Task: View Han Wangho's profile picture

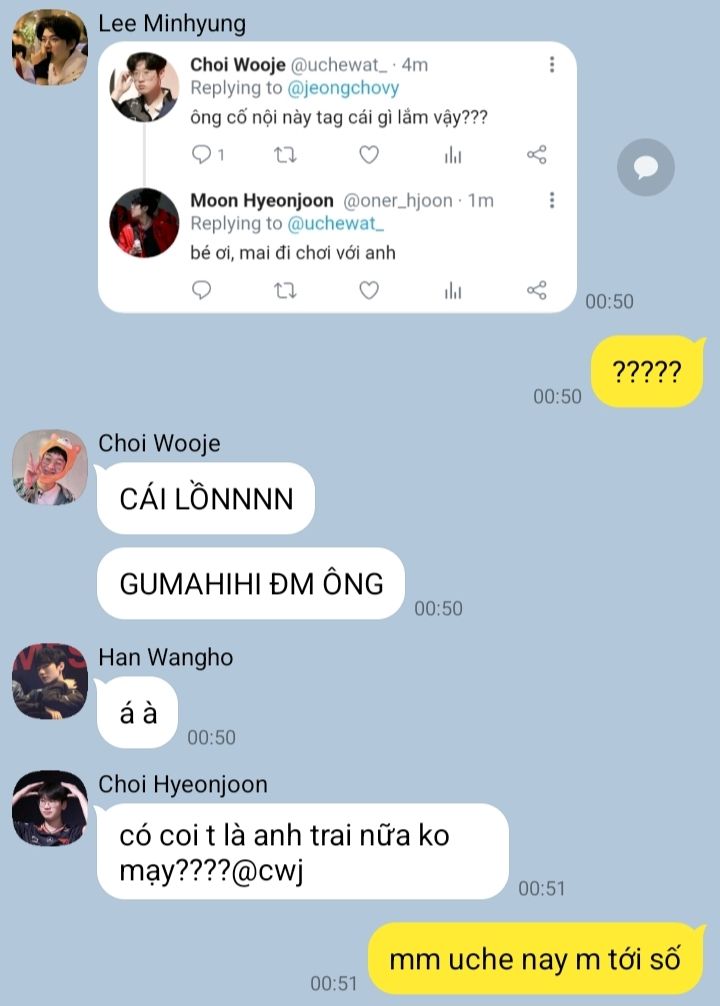Action: 50,681
